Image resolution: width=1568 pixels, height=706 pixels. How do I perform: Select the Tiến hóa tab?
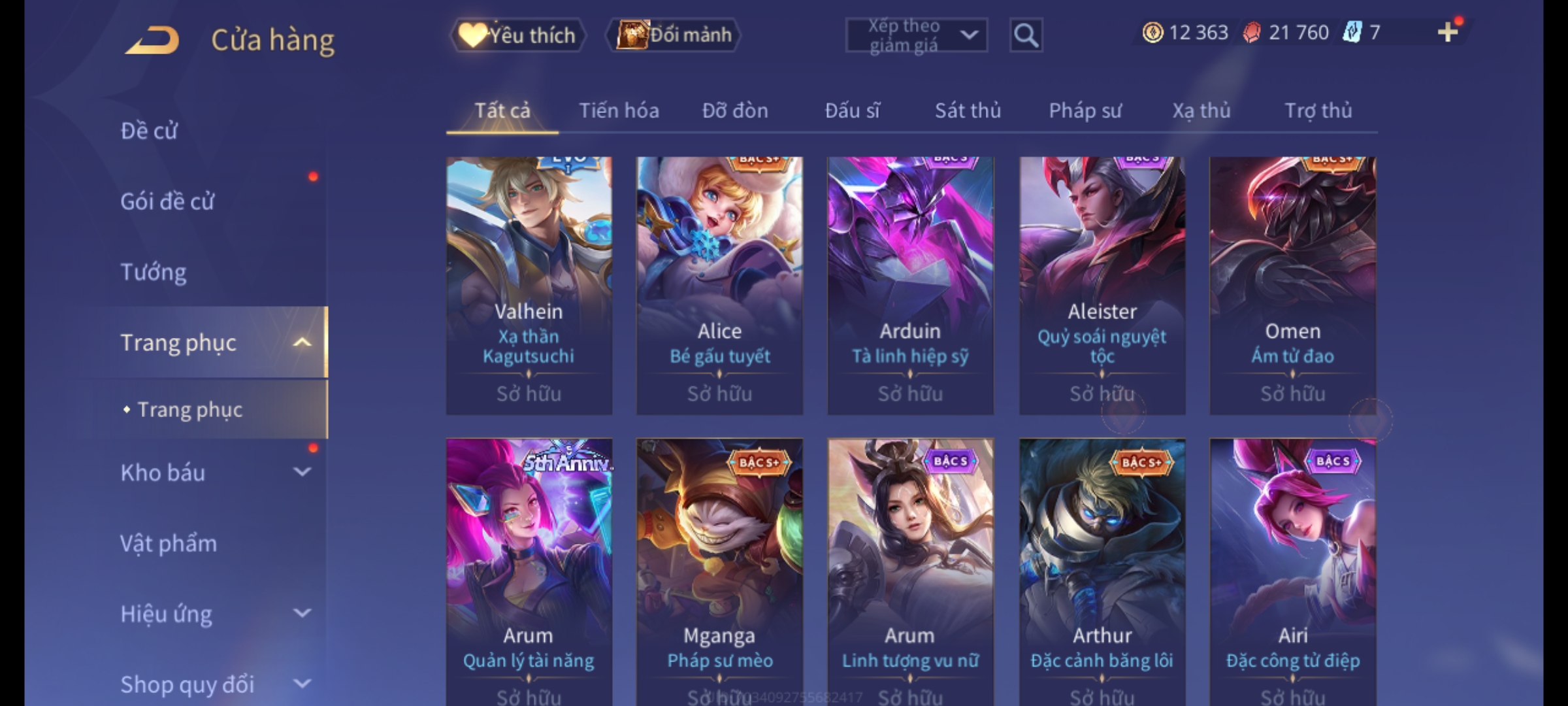click(619, 110)
